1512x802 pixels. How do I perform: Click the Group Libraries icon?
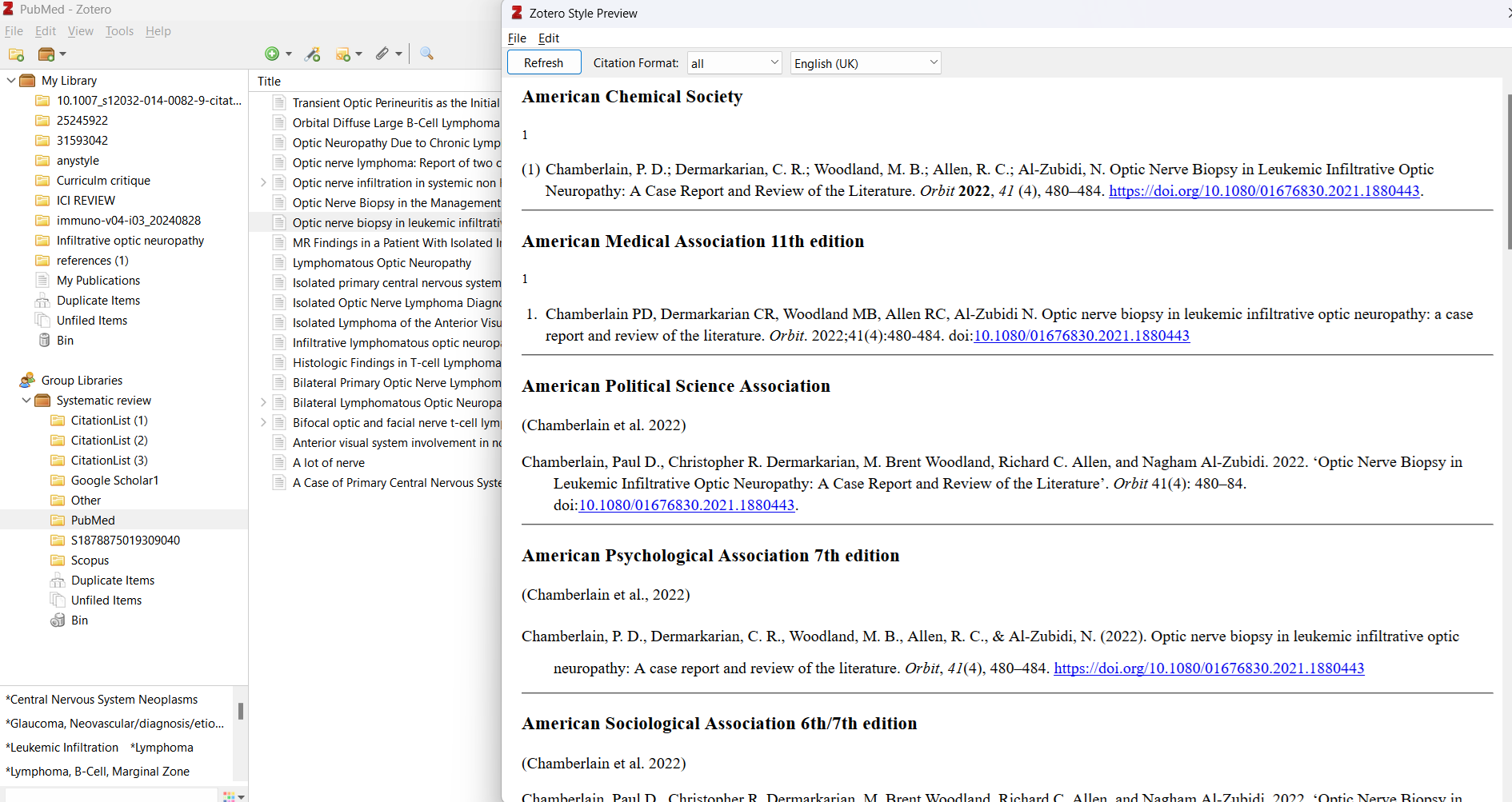pos(27,381)
